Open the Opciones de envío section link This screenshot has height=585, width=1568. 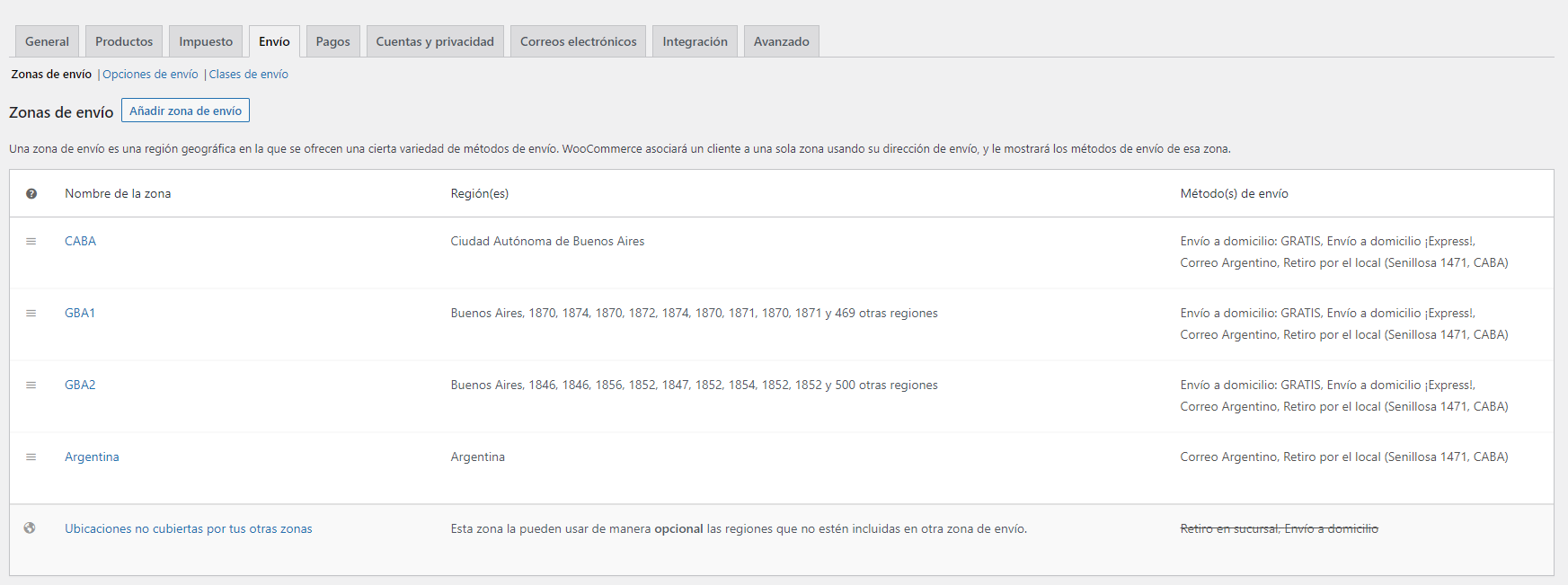tap(150, 75)
